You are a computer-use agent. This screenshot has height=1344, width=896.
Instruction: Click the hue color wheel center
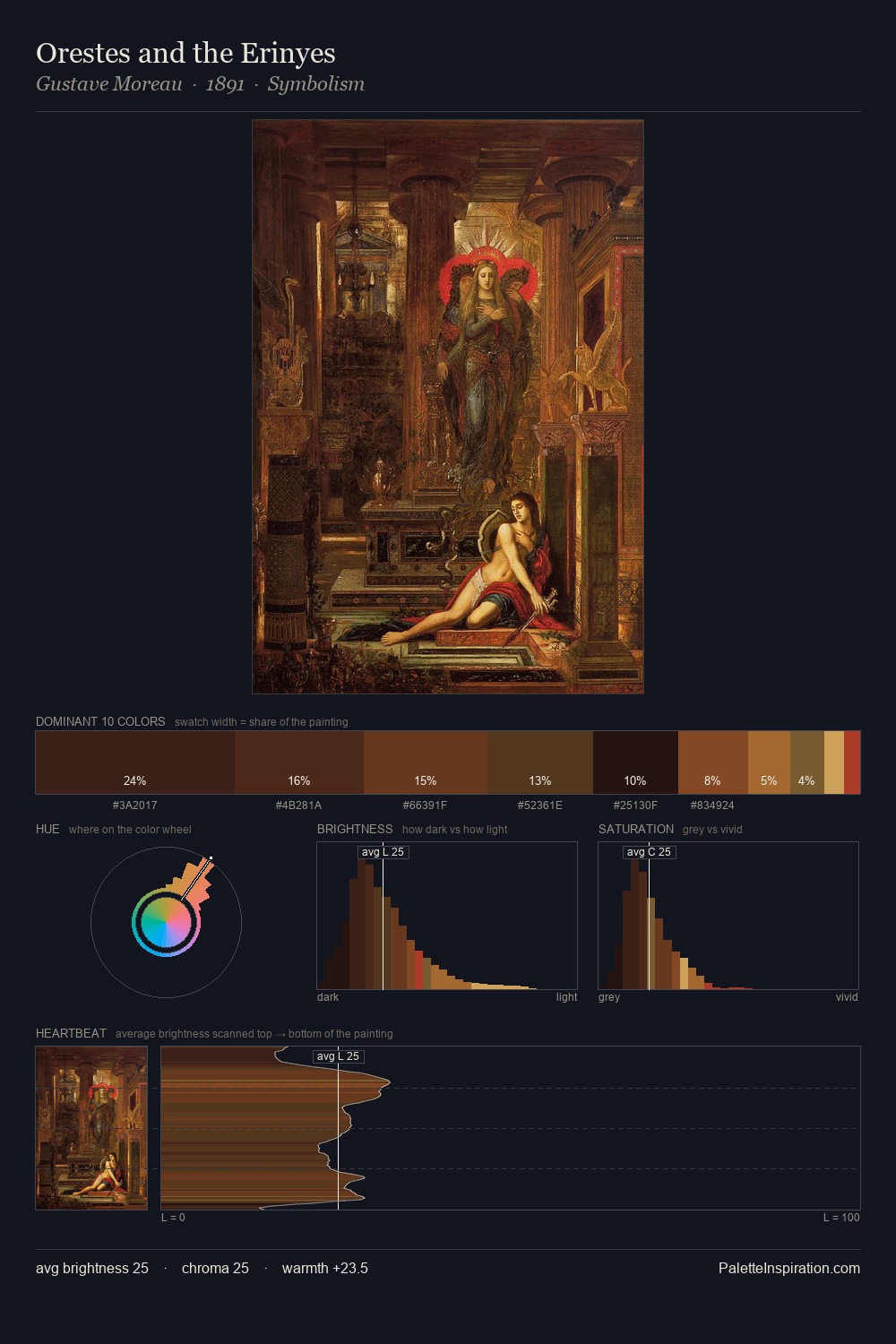(166, 922)
